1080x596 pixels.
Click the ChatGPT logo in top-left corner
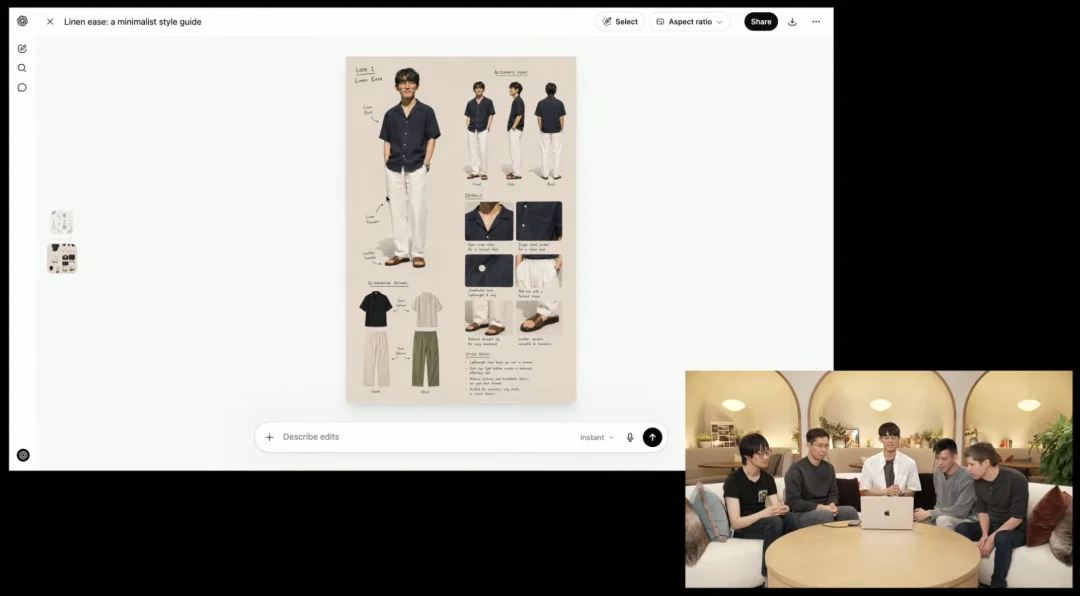(22, 21)
